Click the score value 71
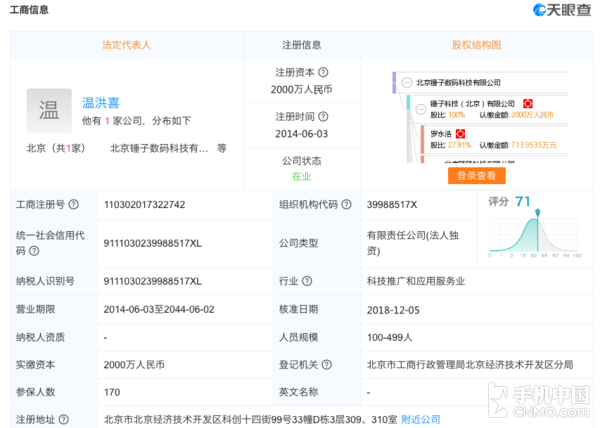Viewport: 600px width, 428px height. coord(523,201)
